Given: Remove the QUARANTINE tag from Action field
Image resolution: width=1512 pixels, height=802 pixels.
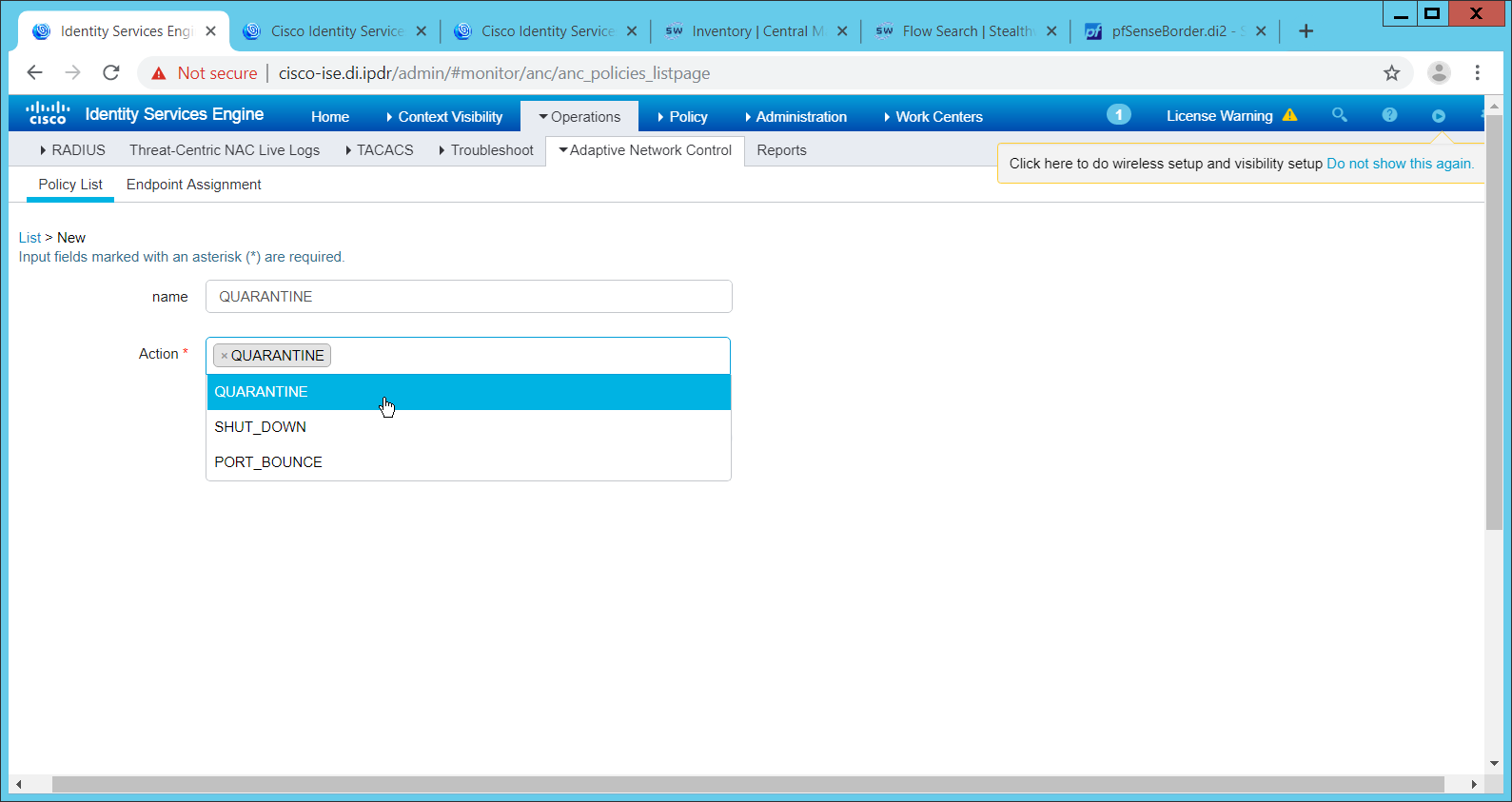Looking at the screenshot, I should 225,356.
